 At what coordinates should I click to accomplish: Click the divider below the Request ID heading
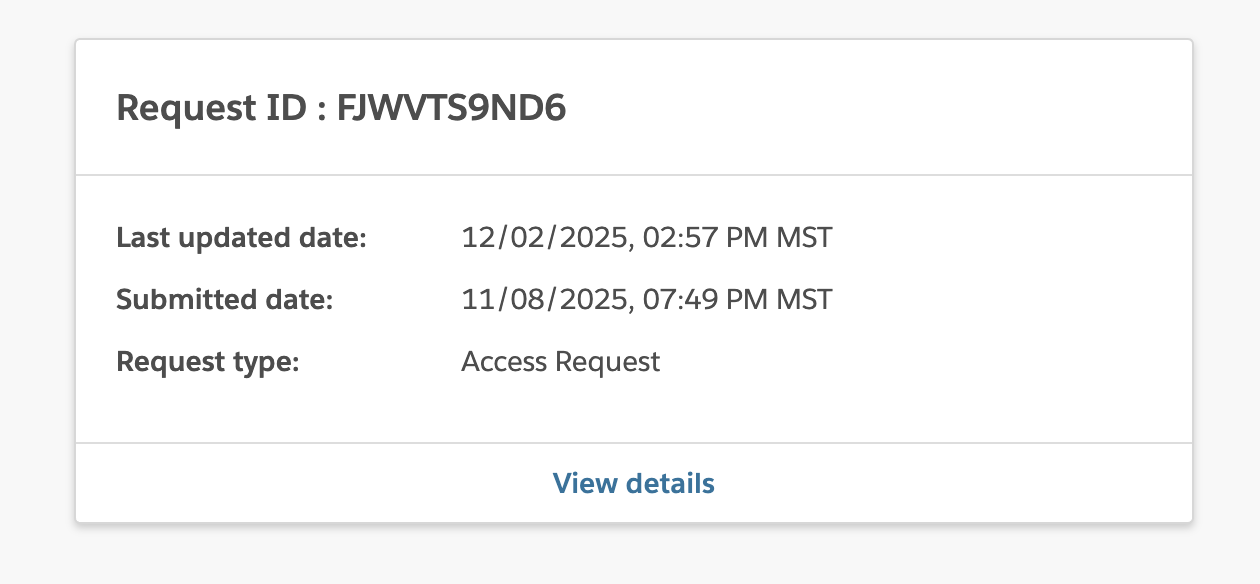coord(634,173)
